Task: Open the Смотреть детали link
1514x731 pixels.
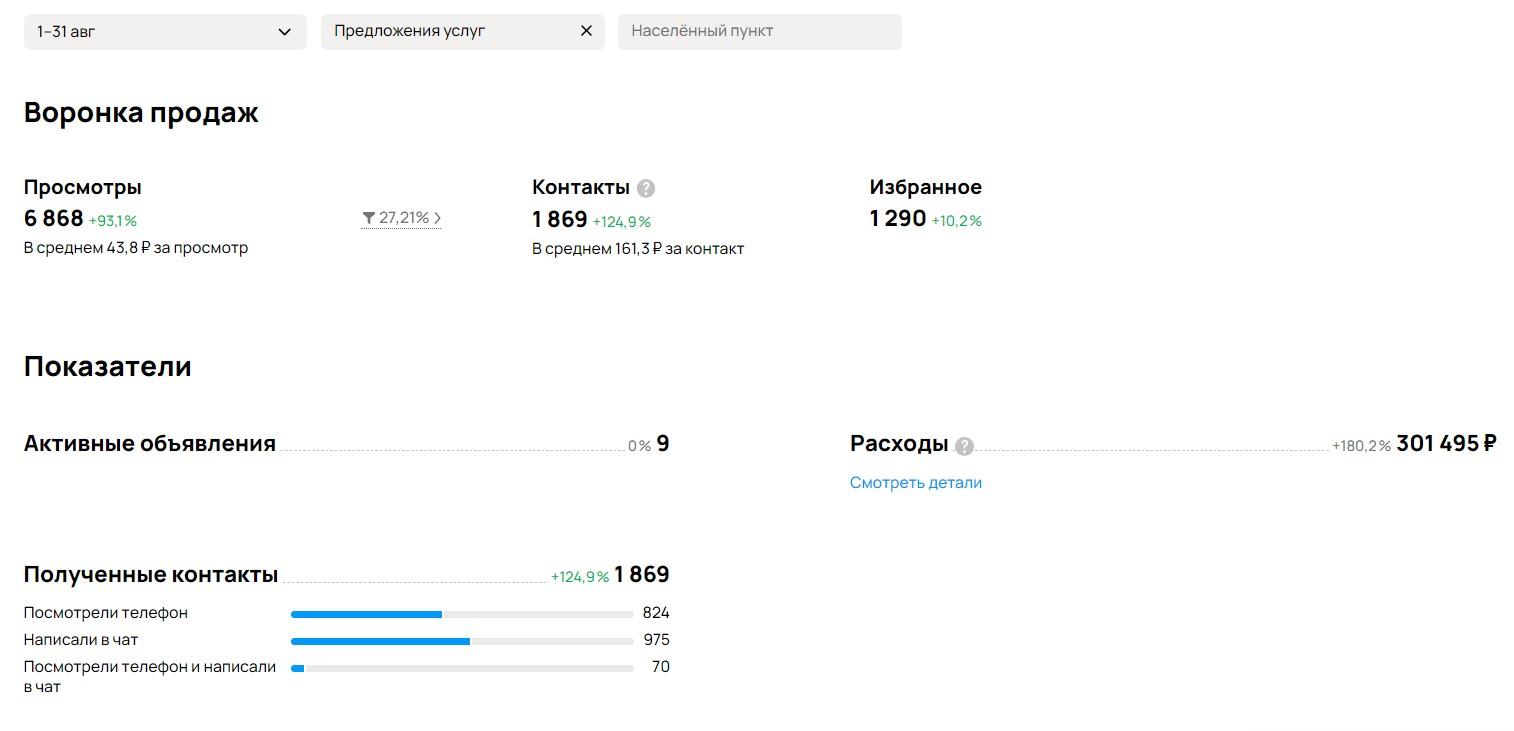Action: tap(916, 482)
